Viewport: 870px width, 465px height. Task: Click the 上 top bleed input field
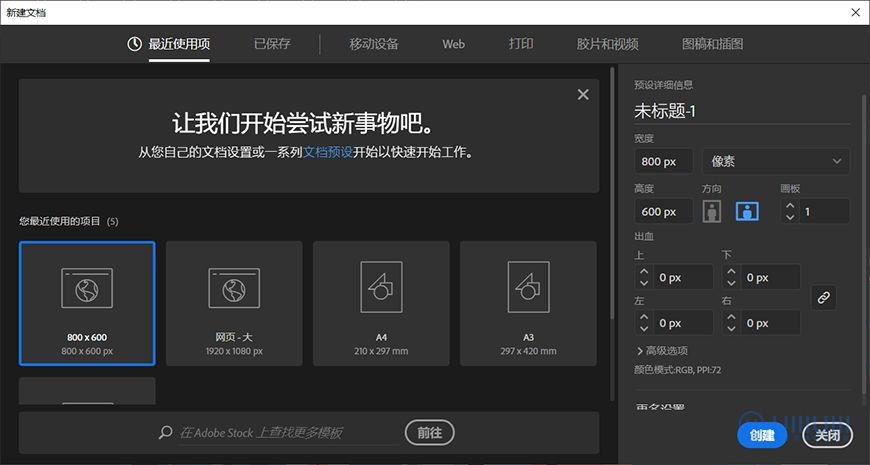[682, 277]
